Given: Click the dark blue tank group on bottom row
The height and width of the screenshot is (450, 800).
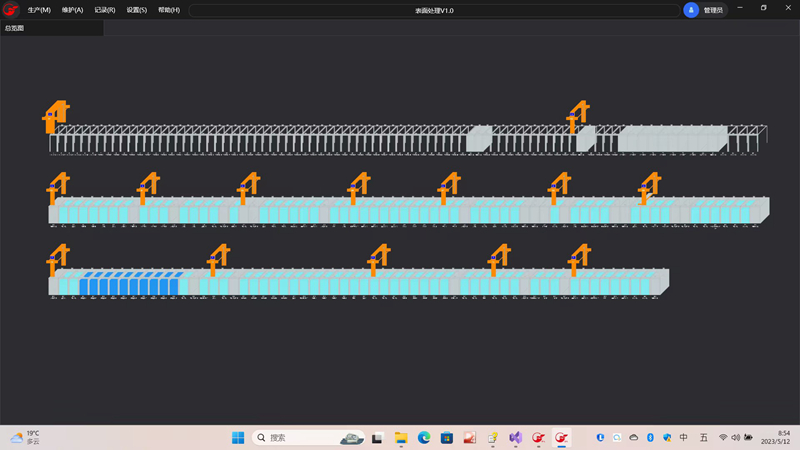Looking at the screenshot, I should pos(129,285).
